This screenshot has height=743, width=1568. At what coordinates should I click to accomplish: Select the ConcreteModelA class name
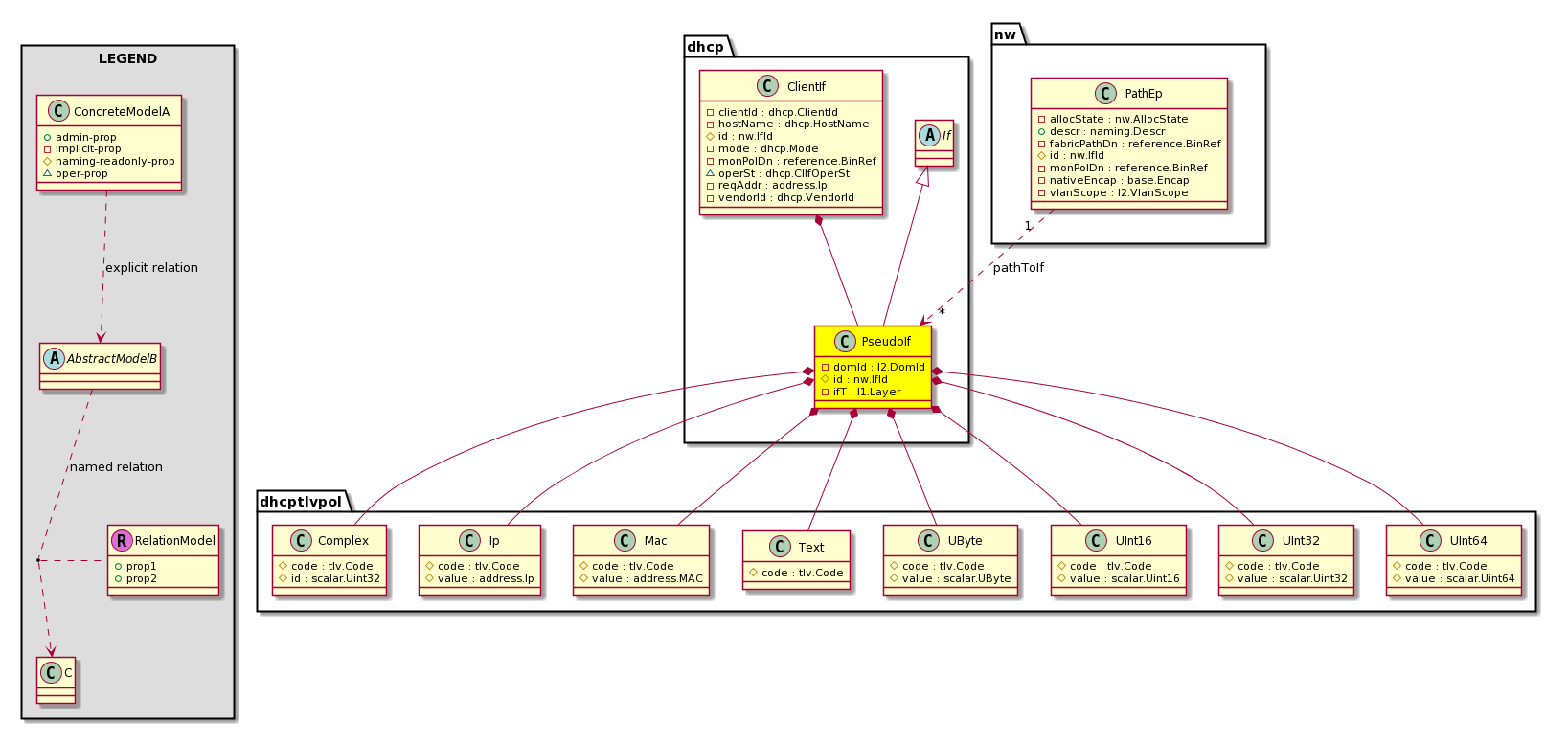(122, 111)
